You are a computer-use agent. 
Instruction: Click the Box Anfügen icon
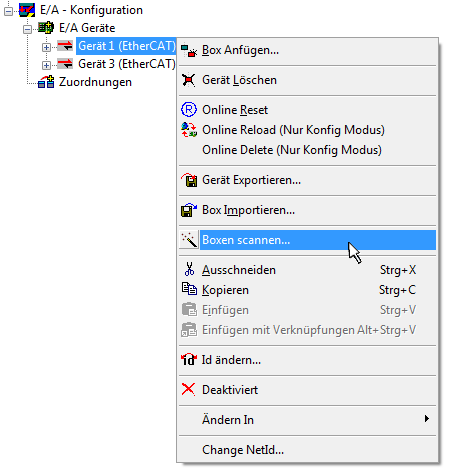[x=189, y=50]
